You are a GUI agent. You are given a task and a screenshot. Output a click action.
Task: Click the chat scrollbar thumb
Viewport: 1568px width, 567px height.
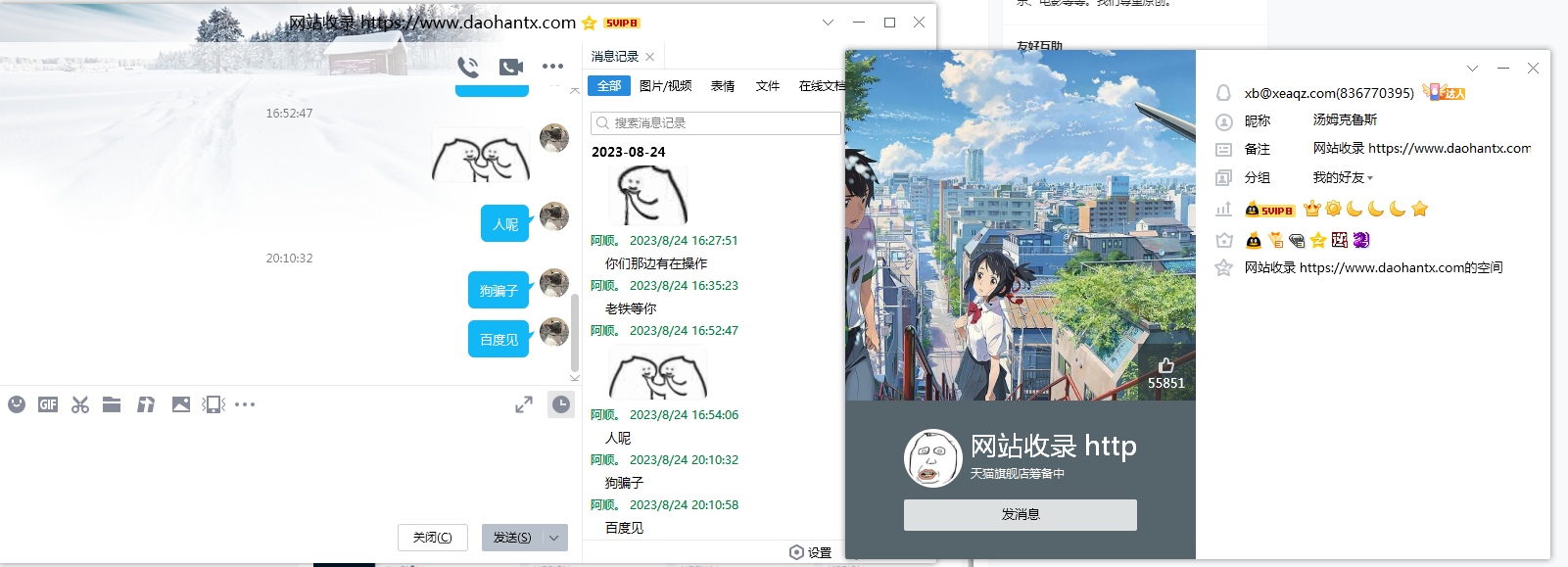[575, 331]
